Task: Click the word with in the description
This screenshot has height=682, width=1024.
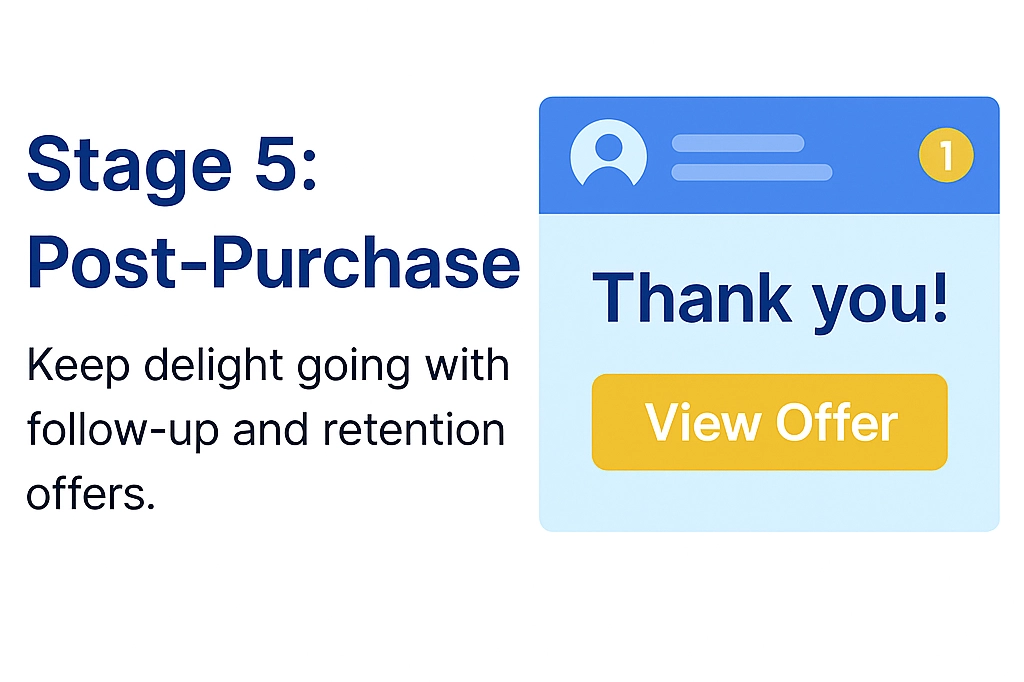Action: tap(469, 367)
